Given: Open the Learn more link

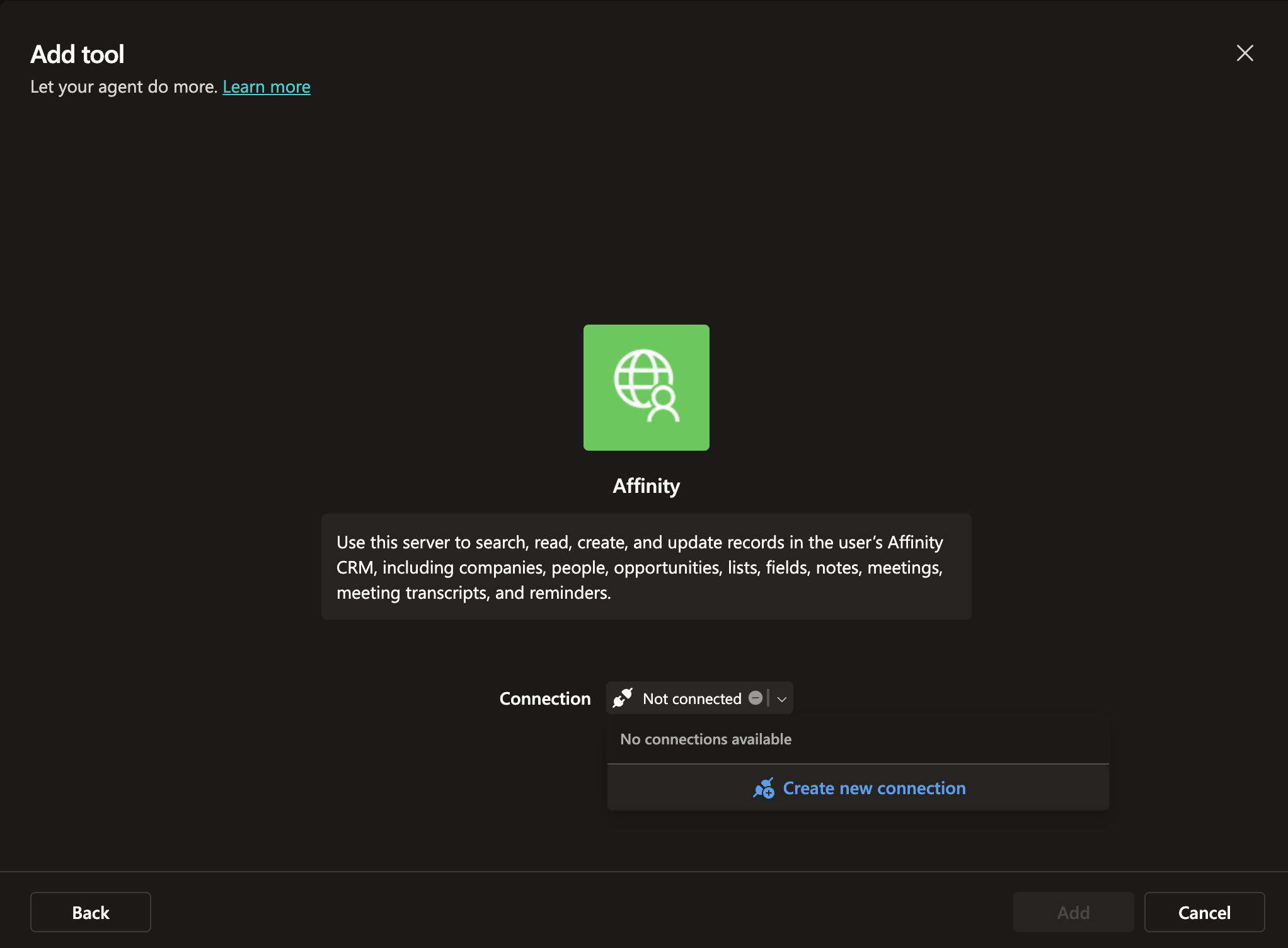Looking at the screenshot, I should pos(267,86).
